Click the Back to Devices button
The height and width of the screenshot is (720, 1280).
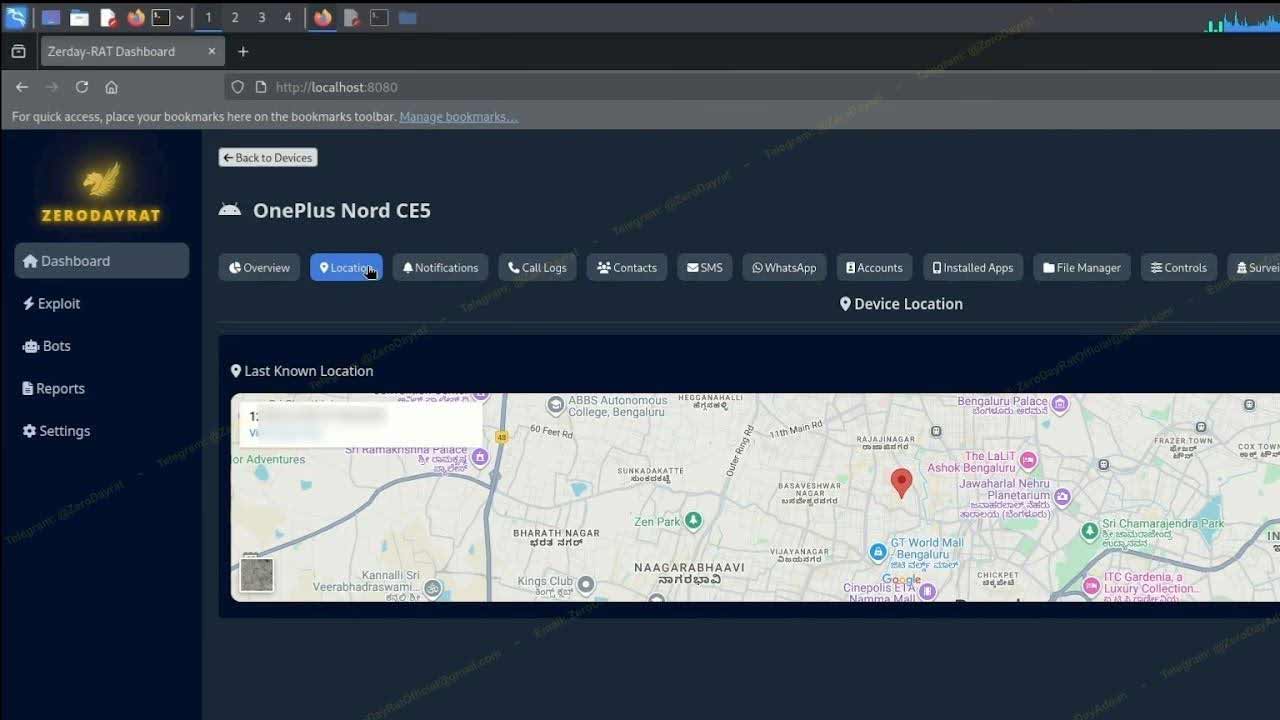point(268,157)
